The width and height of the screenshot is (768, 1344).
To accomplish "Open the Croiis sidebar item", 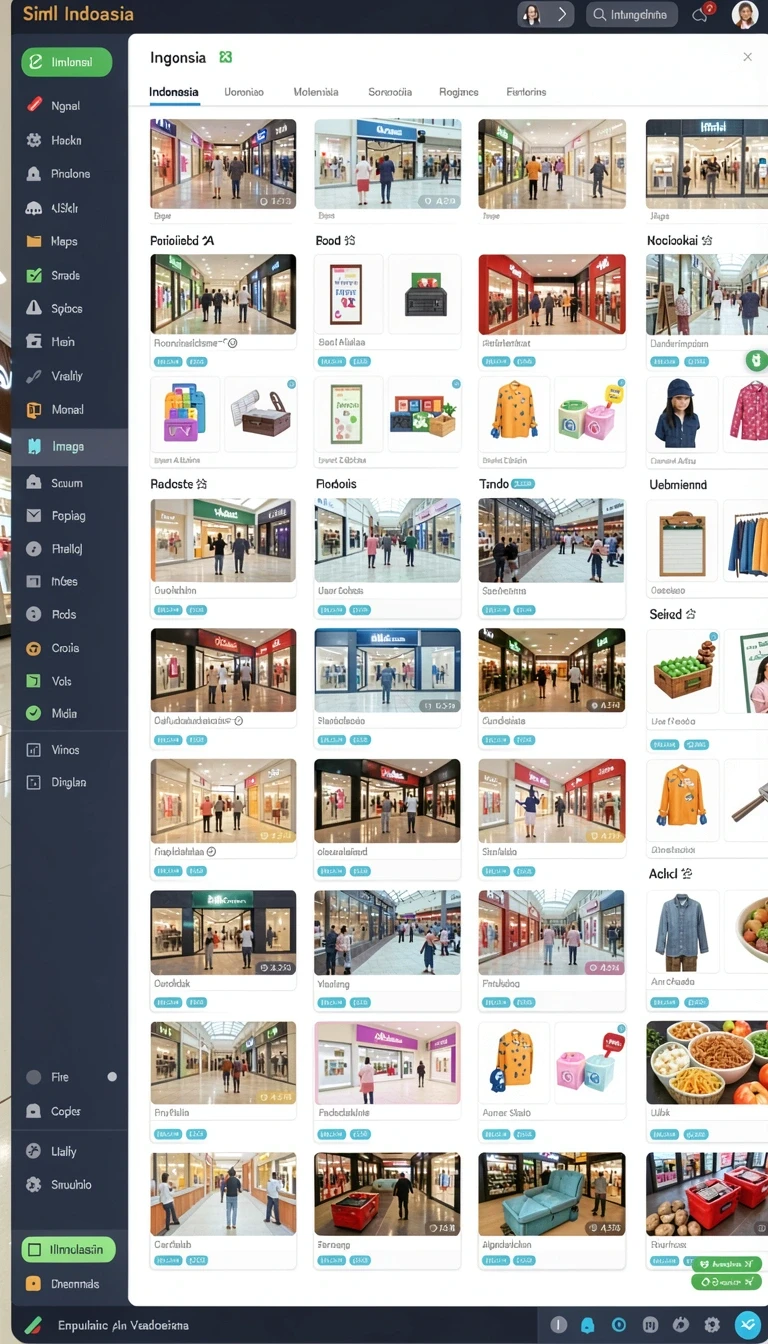I will point(68,648).
